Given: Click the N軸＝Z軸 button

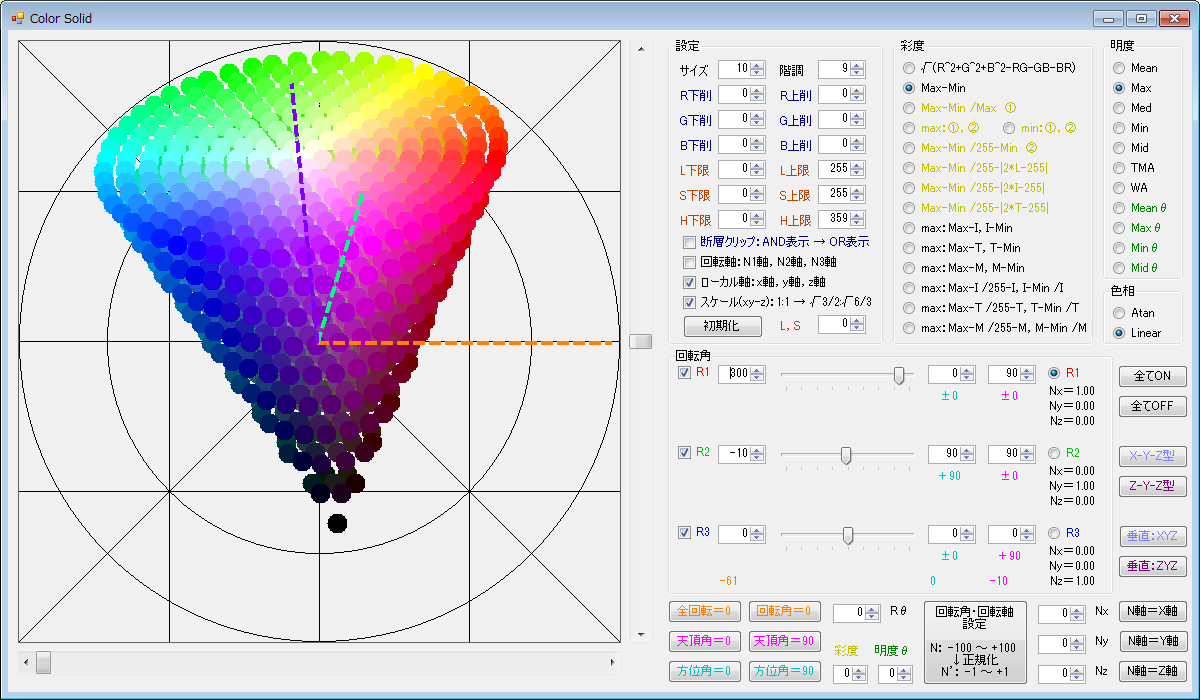Looking at the screenshot, I should click(1153, 671).
